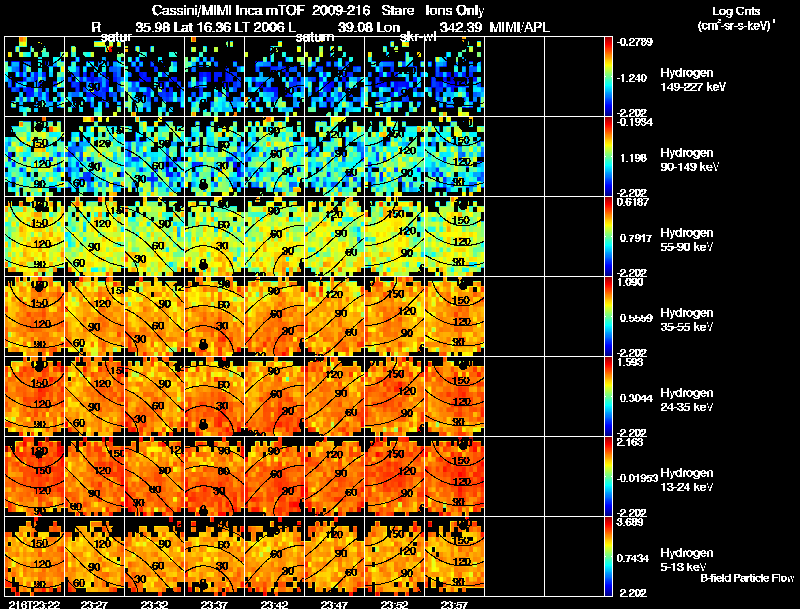800x609 pixels.
Task: Click the 23:42 time label
Action: click(x=274, y=604)
